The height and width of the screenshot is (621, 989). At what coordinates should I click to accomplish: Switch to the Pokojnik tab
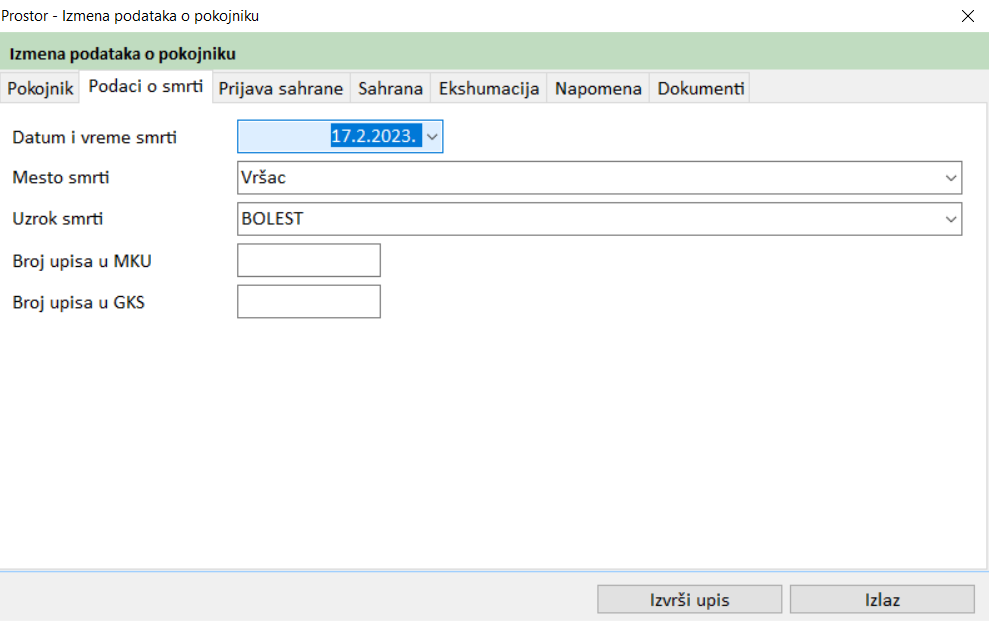coord(41,88)
